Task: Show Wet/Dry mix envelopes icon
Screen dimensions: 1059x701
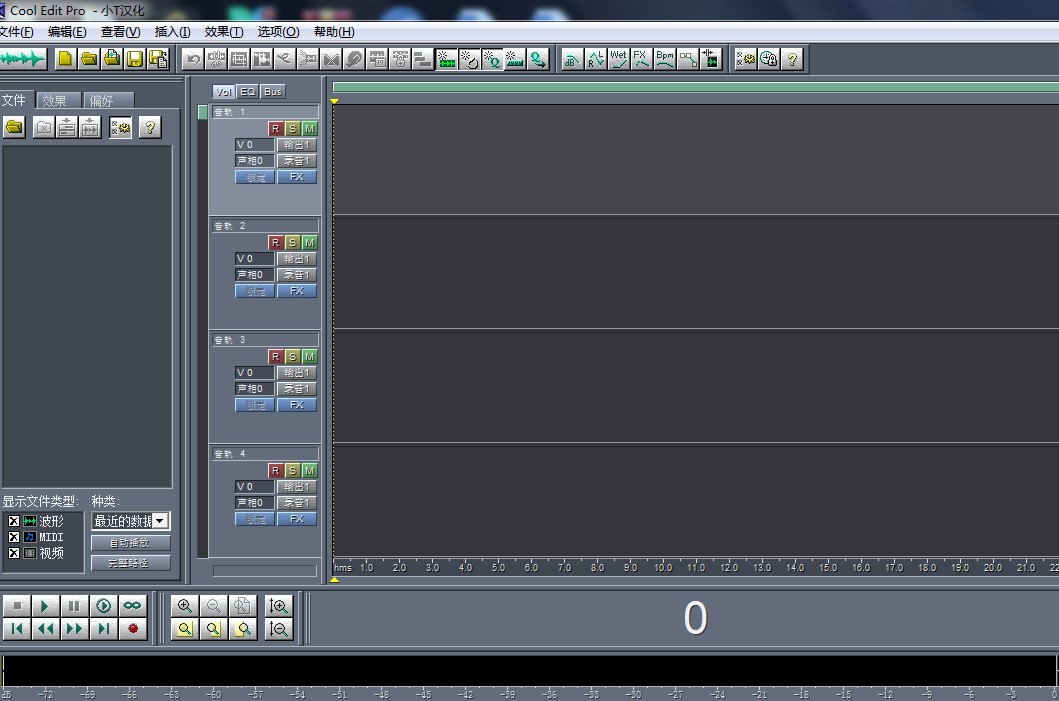Action: (x=618, y=59)
